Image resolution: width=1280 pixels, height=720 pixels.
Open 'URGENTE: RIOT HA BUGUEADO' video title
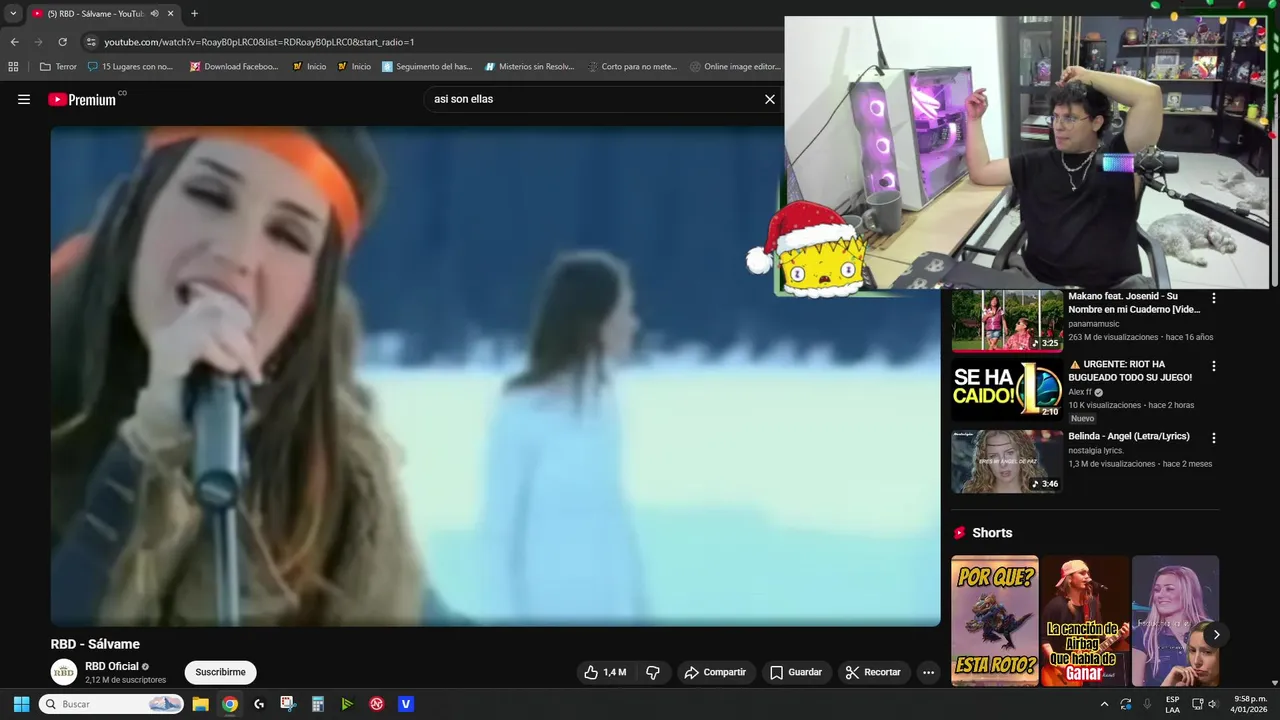pyautogui.click(x=1130, y=371)
